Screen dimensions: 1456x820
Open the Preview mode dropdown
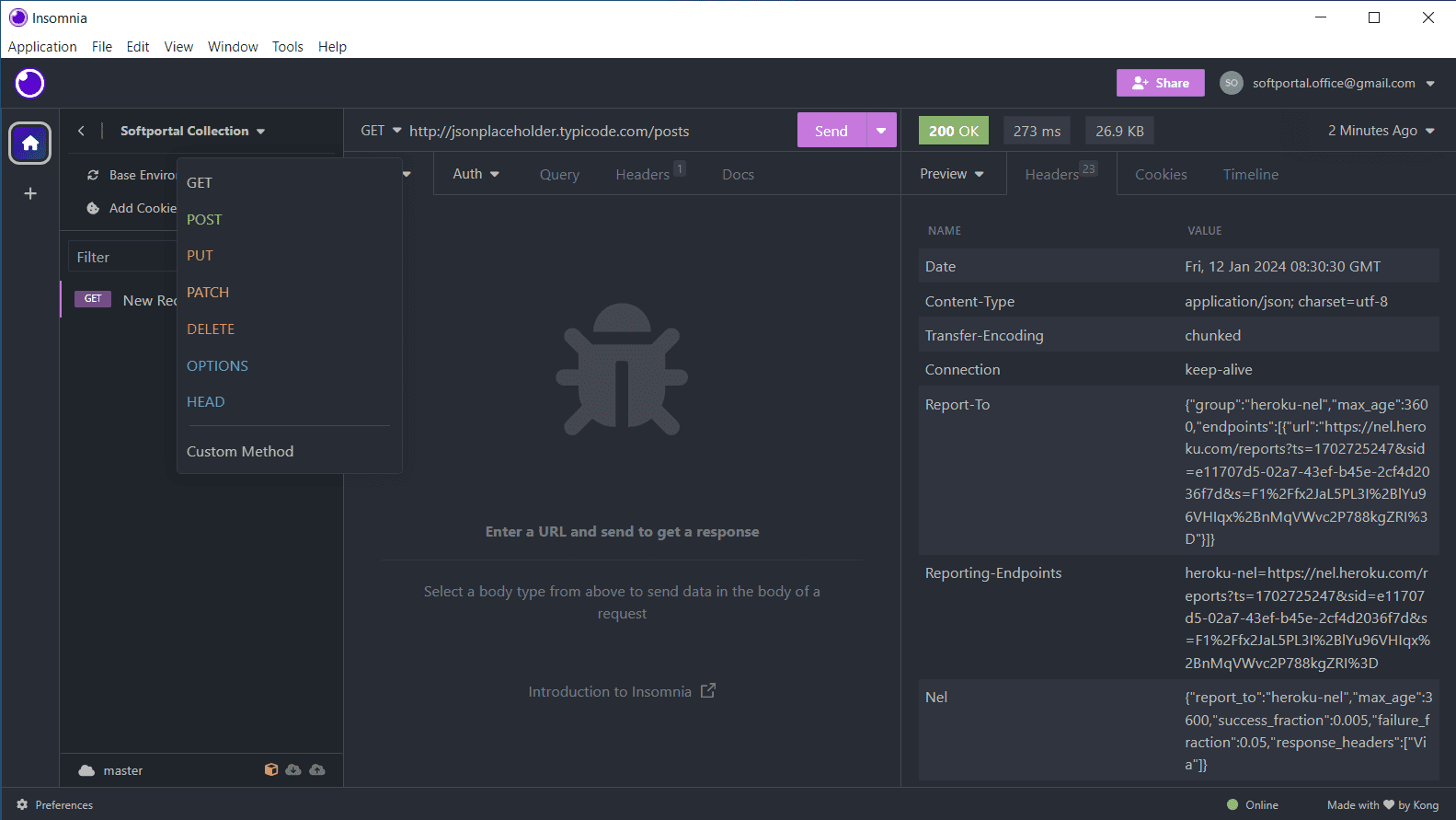(952, 174)
